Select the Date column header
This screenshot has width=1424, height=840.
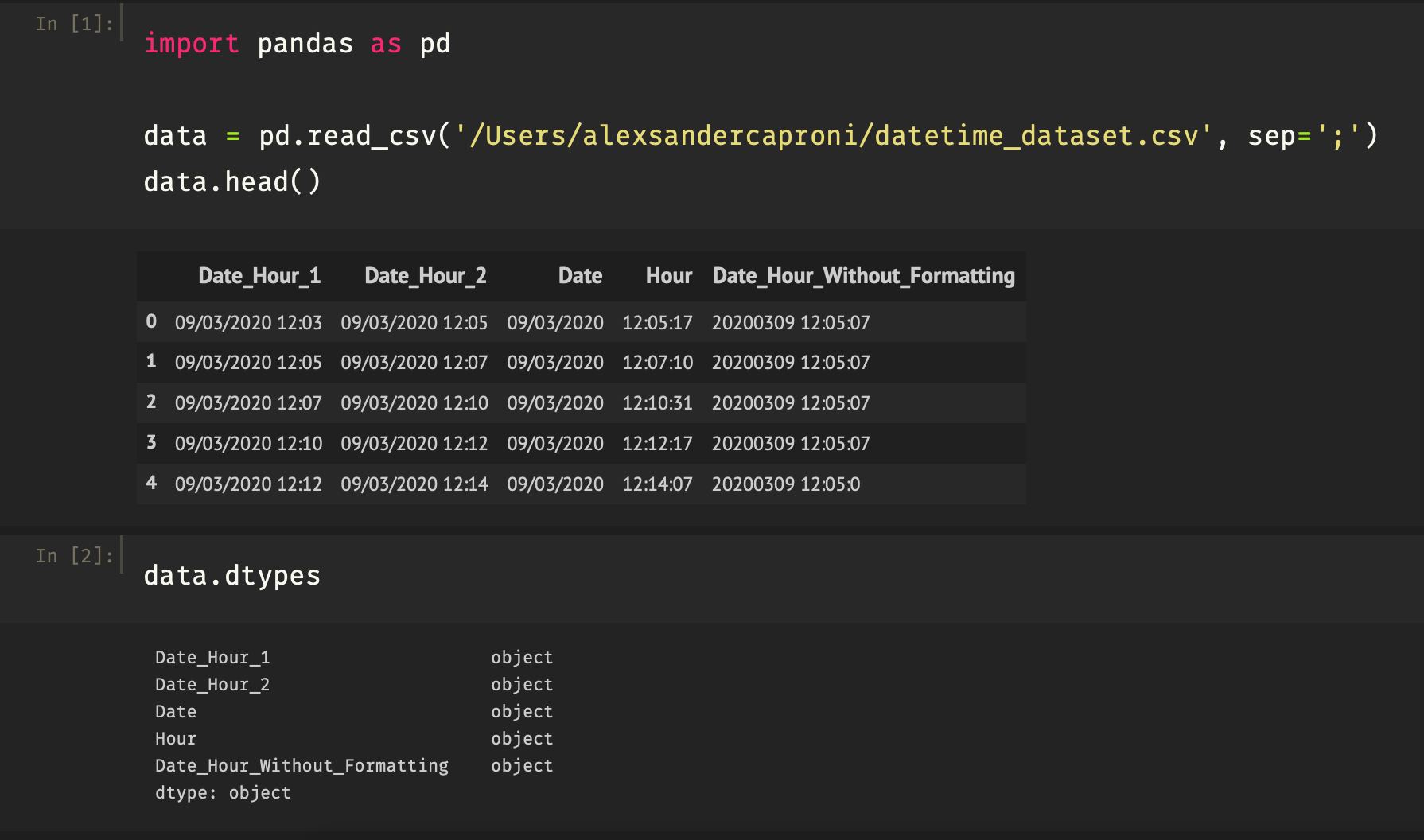[x=580, y=276]
